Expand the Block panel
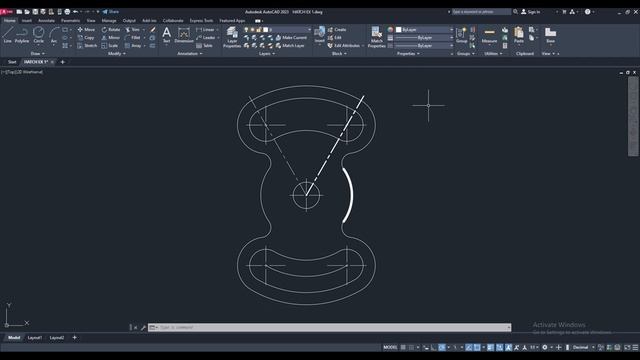The height and width of the screenshot is (360, 640). (x=339, y=53)
